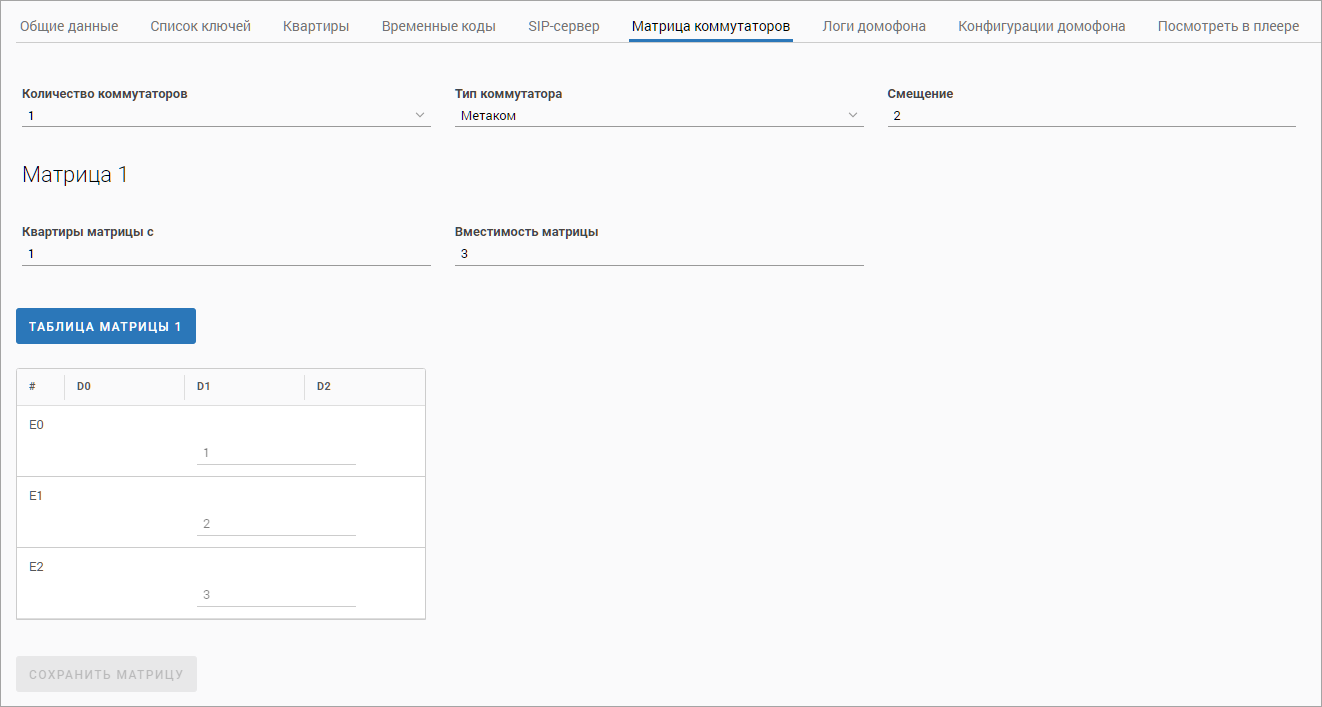
Task: Select the input cell in row E1
Action: coord(276,524)
